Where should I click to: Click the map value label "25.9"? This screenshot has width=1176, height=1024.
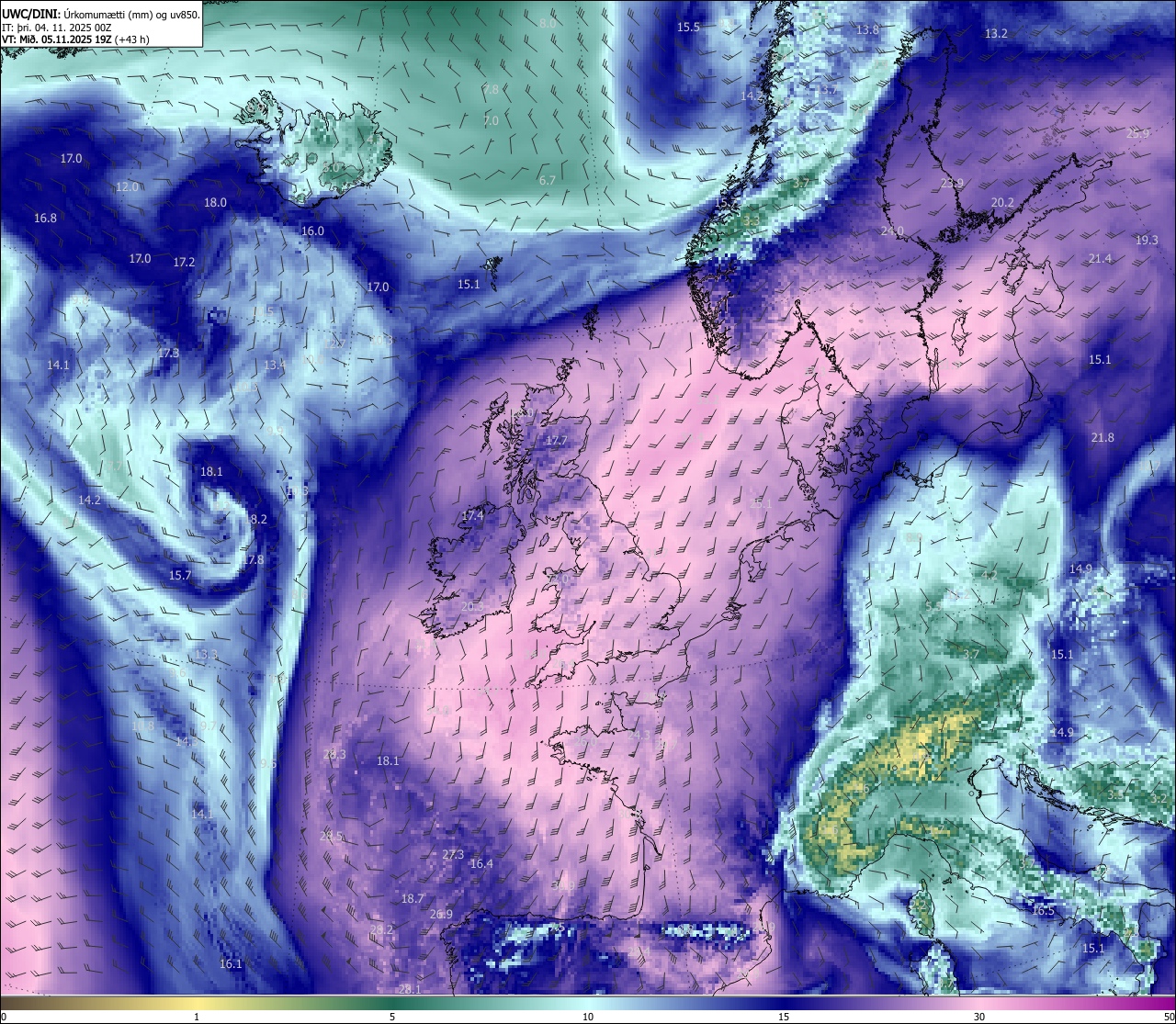[x=1137, y=134]
